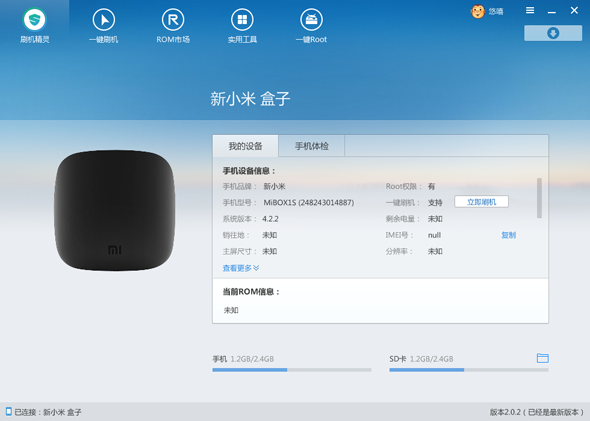The height and width of the screenshot is (421, 590).
Task: Open 实用工具 grid icon
Action: click(x=242, y=20)
